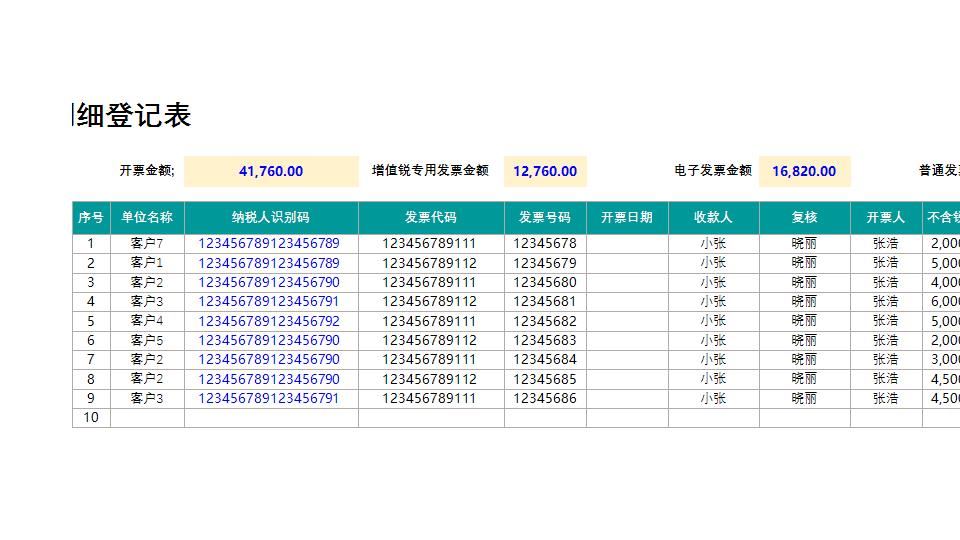This screenshot has width=960, height=540.
Task: Select invoice number 12345686
Action: point(545,399)
